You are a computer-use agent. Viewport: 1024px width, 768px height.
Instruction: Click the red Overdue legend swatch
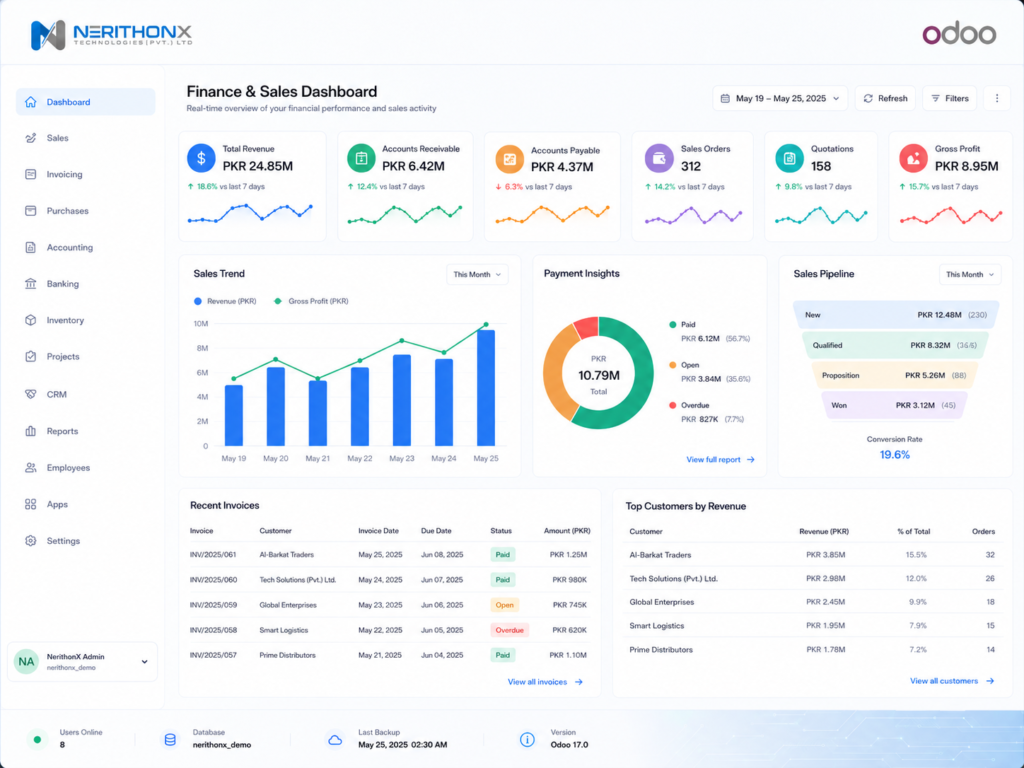pos(673,406)
